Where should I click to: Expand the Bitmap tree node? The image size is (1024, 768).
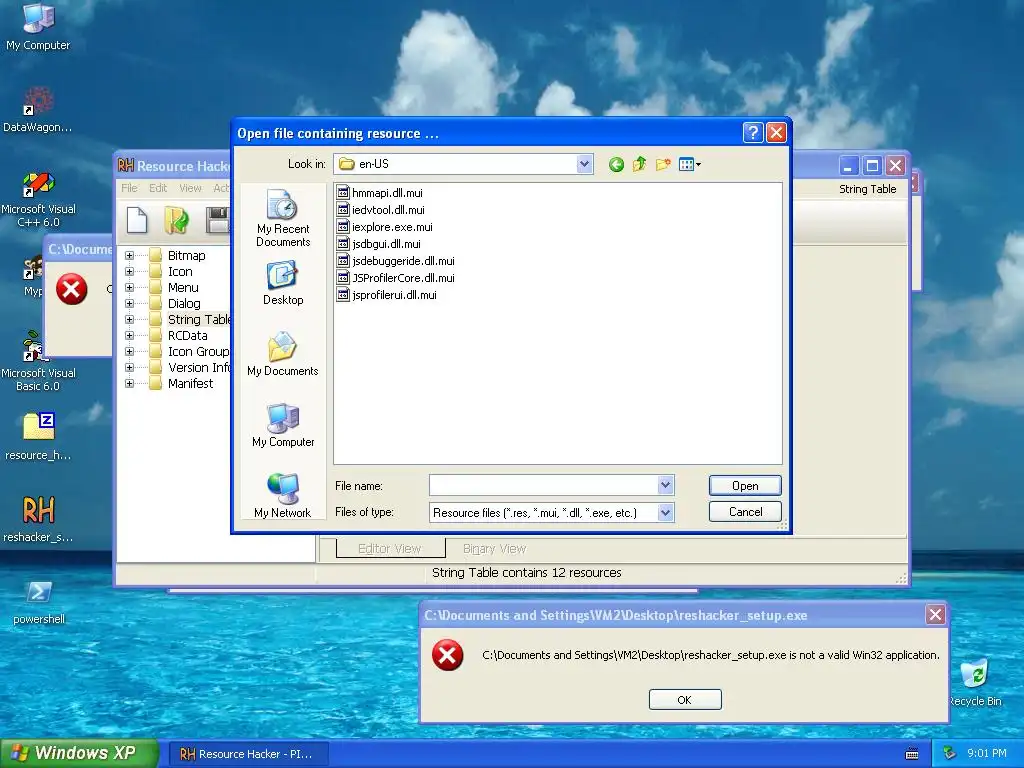129,255
